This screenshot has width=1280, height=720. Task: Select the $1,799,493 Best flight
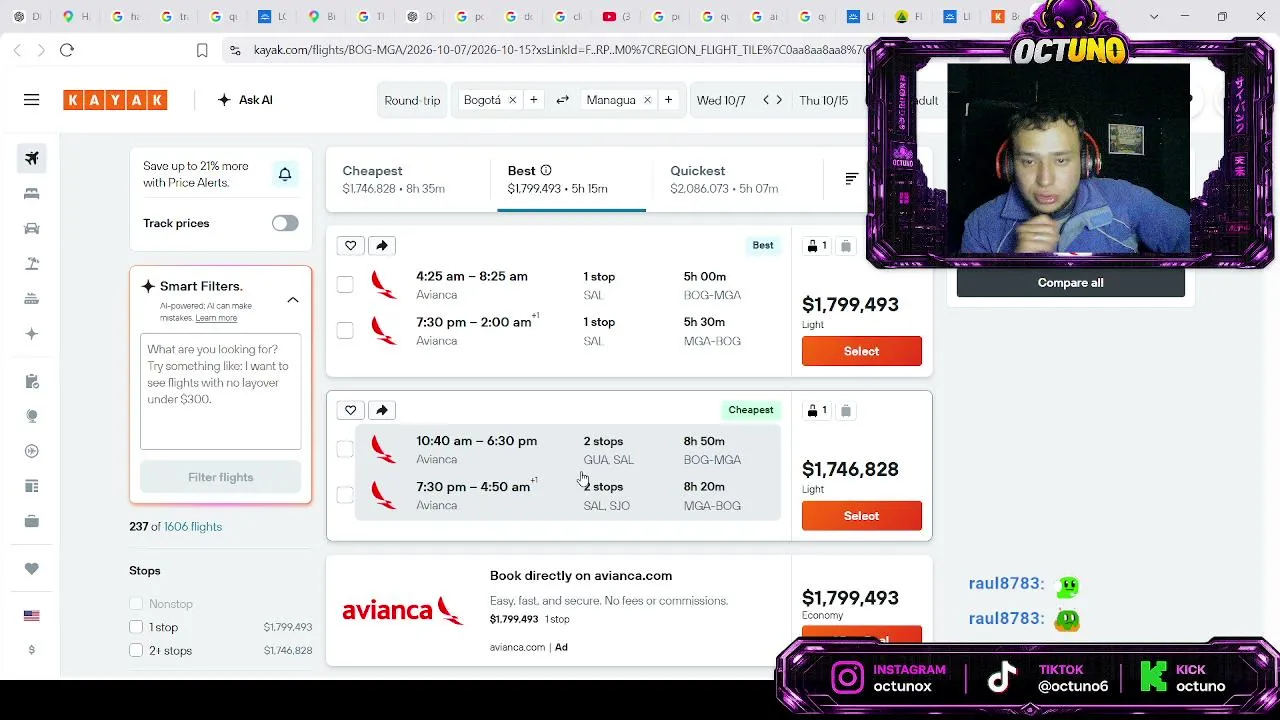coord(862,351)
